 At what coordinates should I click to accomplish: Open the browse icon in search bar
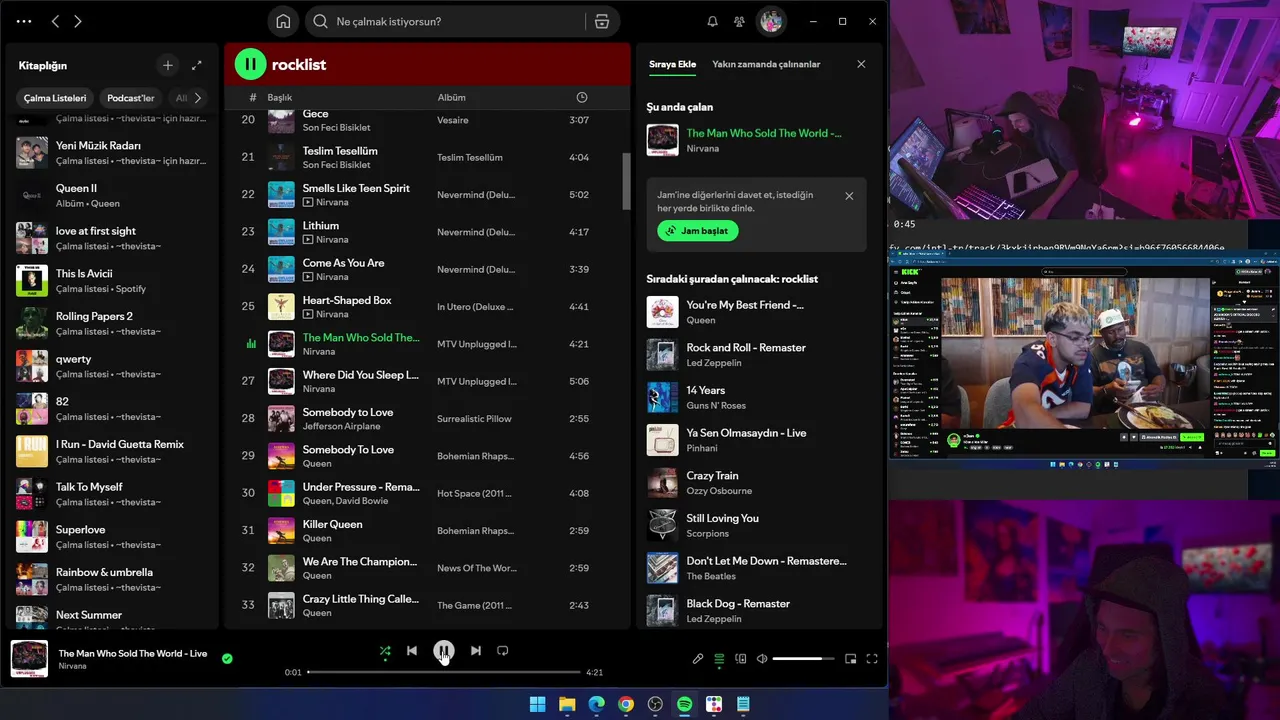(x=601, y=21)
